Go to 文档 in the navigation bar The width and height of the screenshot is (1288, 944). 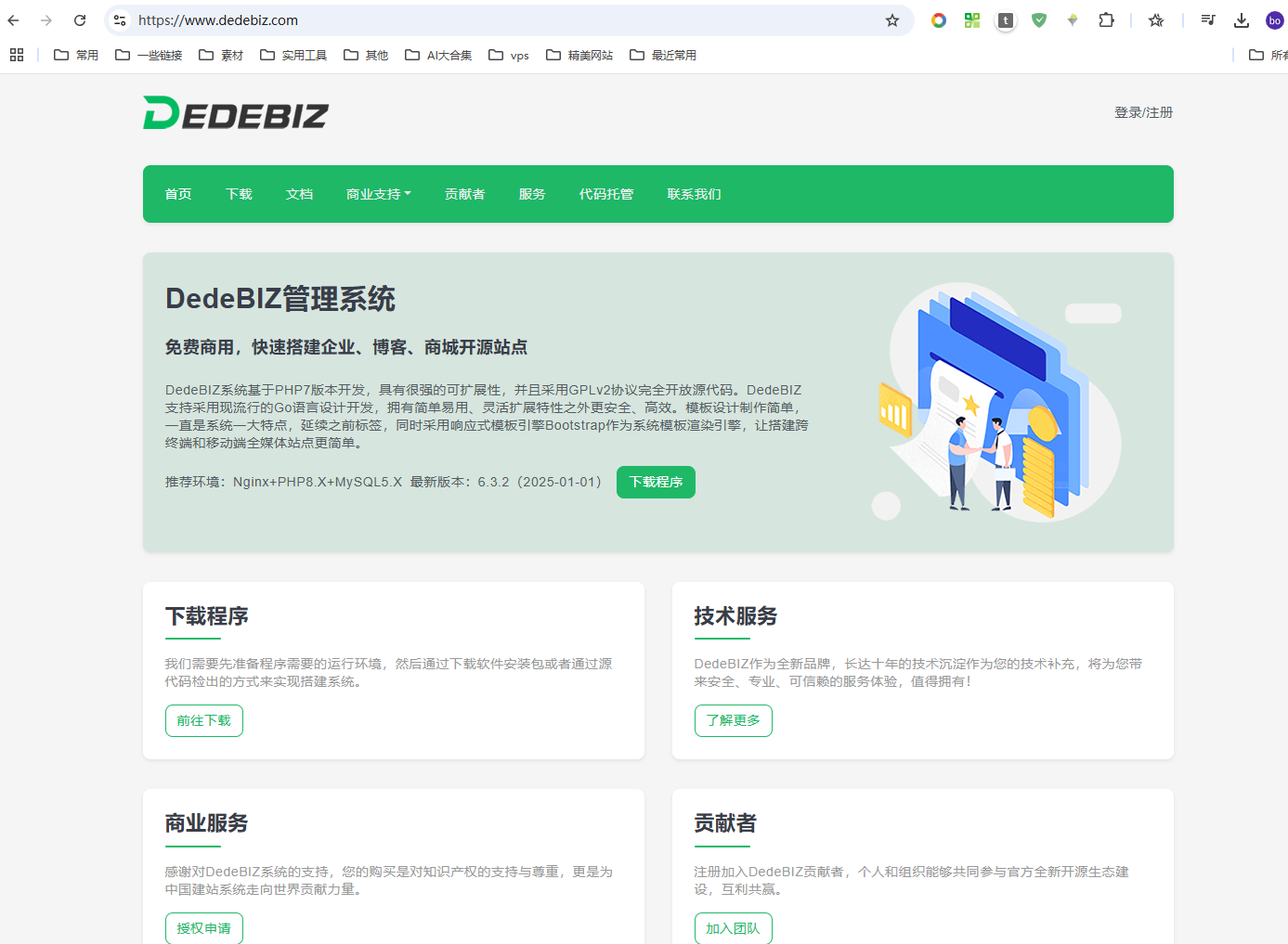tap(299, 194)
